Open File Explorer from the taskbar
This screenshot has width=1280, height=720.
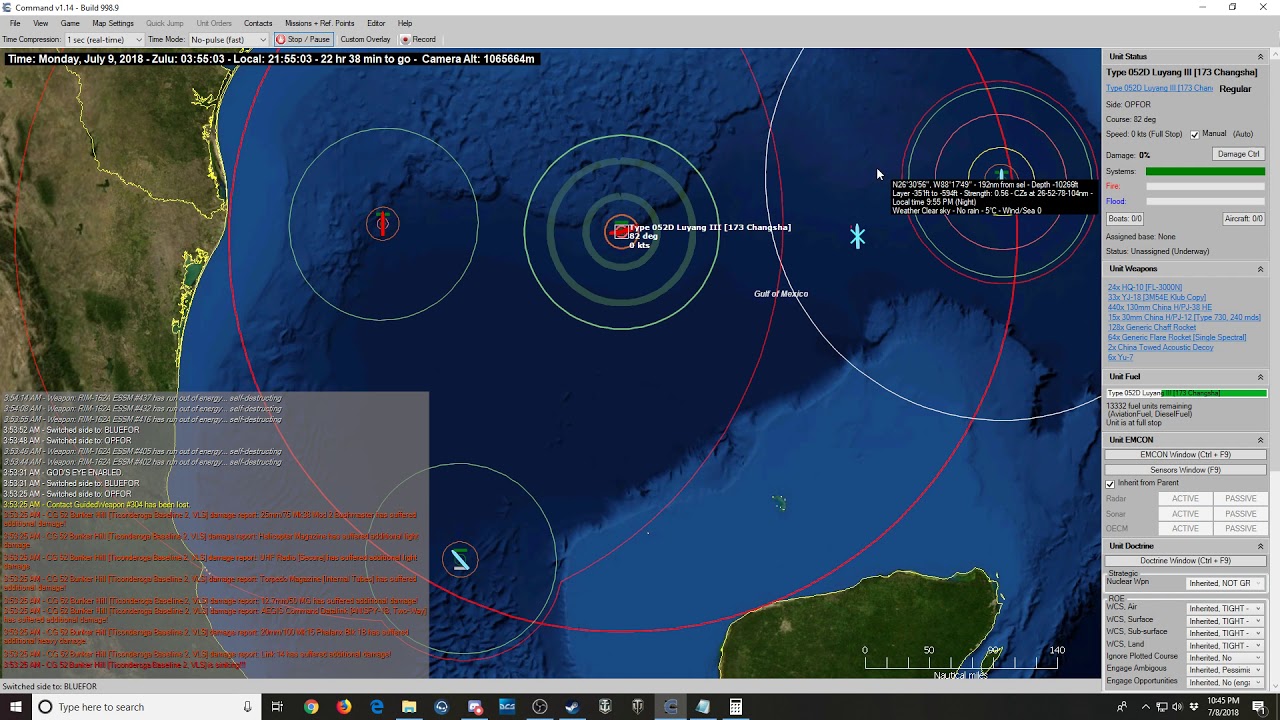point(409,707)
